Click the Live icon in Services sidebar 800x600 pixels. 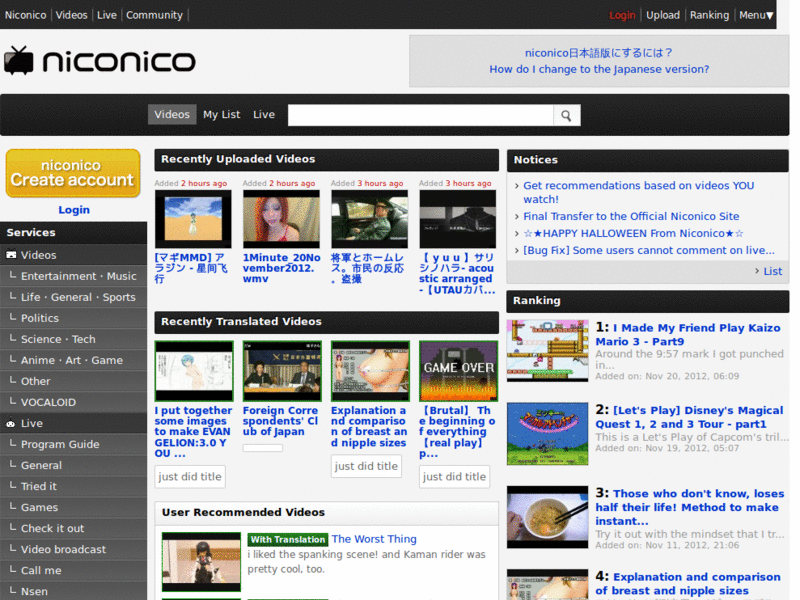[x=10, y=423]
